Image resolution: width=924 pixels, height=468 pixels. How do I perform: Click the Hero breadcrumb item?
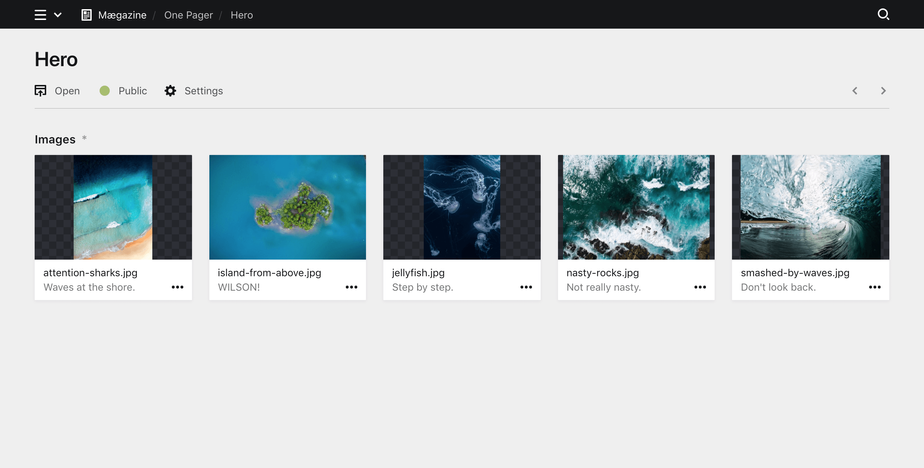pyautogui.click(x=241, y=15)
